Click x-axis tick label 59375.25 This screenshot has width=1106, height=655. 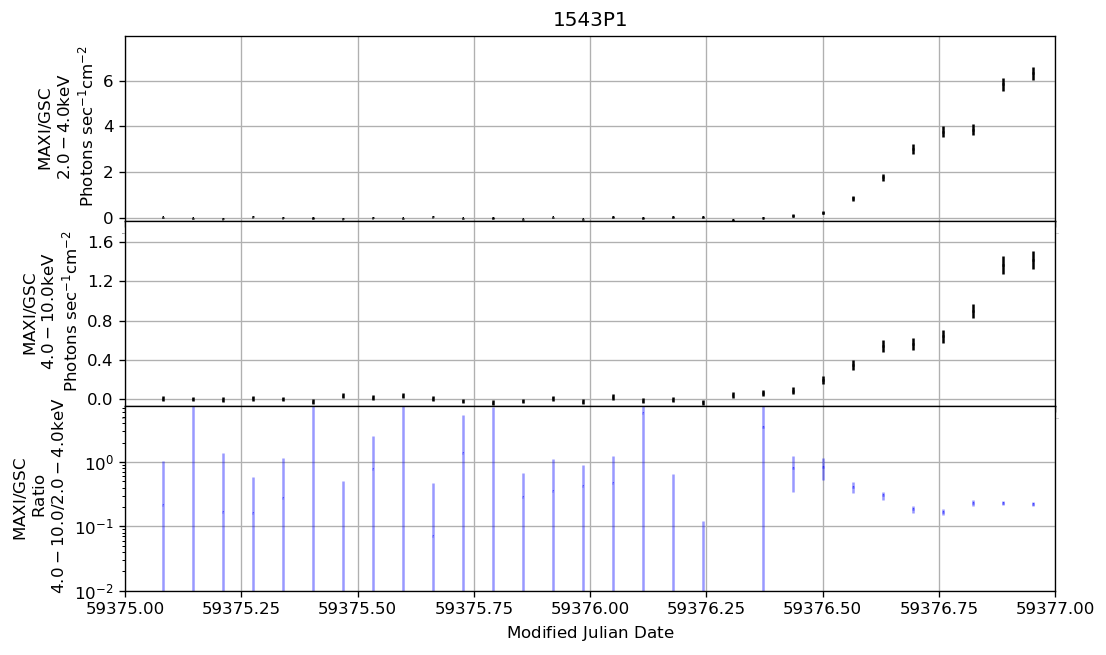tap(242, 608)
